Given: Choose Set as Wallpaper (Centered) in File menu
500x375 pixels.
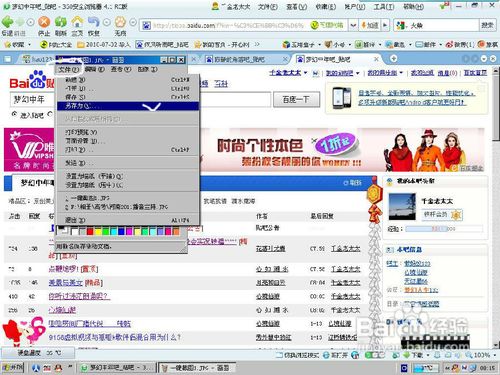Looking at the screenshot, I should (128, 185).
